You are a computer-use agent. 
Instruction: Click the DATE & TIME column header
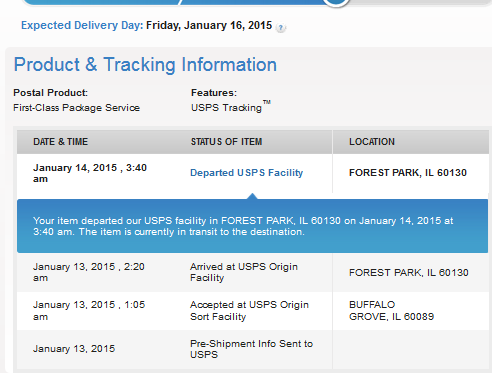coord(60,142)
